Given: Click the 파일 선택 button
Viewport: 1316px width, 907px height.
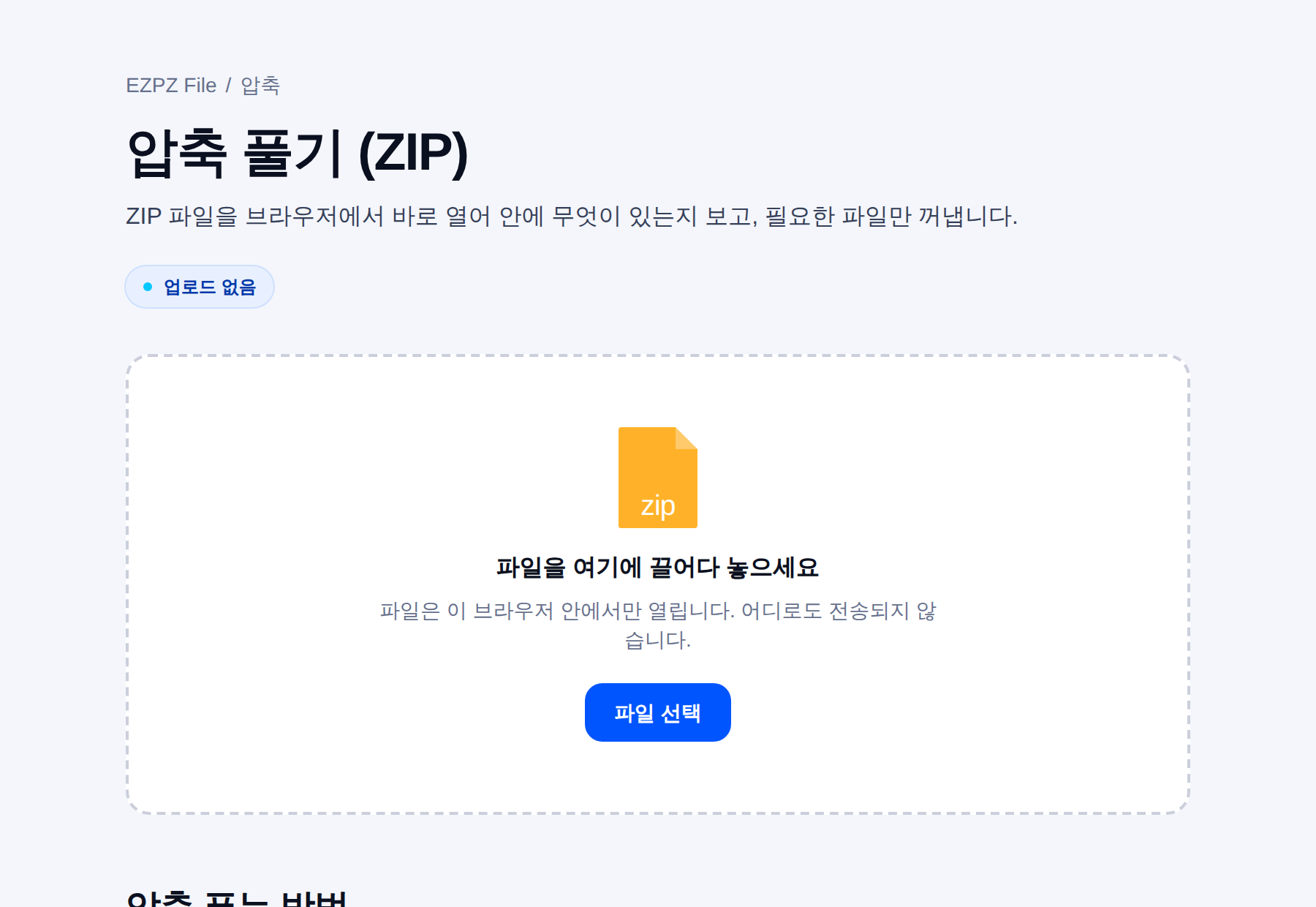Looking at the screenshot, I should pyautogui.click(x=658, y=712).
